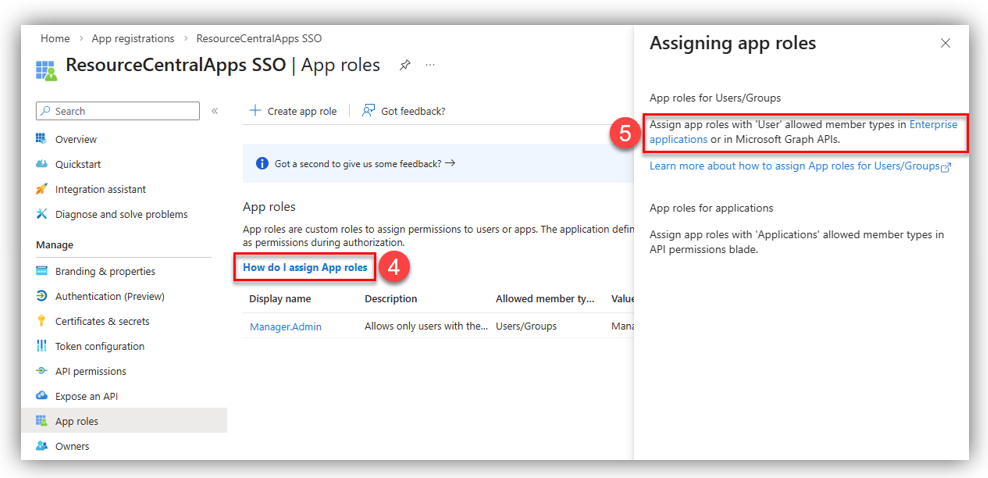Viewport: 988px width, 478px height.
Task: Close the Assigning app roles panel
Action: coord(945,44)
